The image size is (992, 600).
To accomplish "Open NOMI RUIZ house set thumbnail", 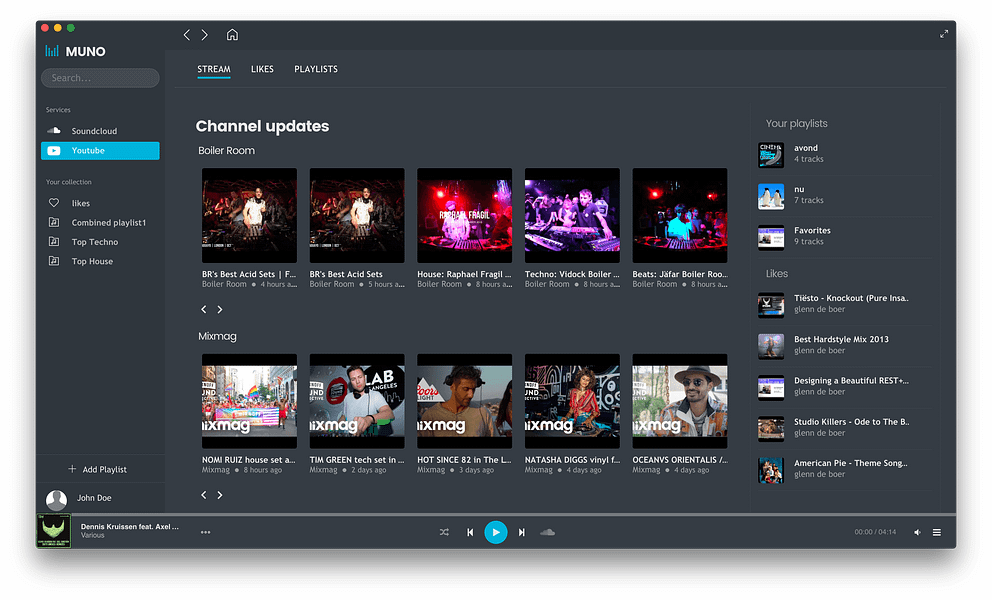I will [x=249, y=401].
